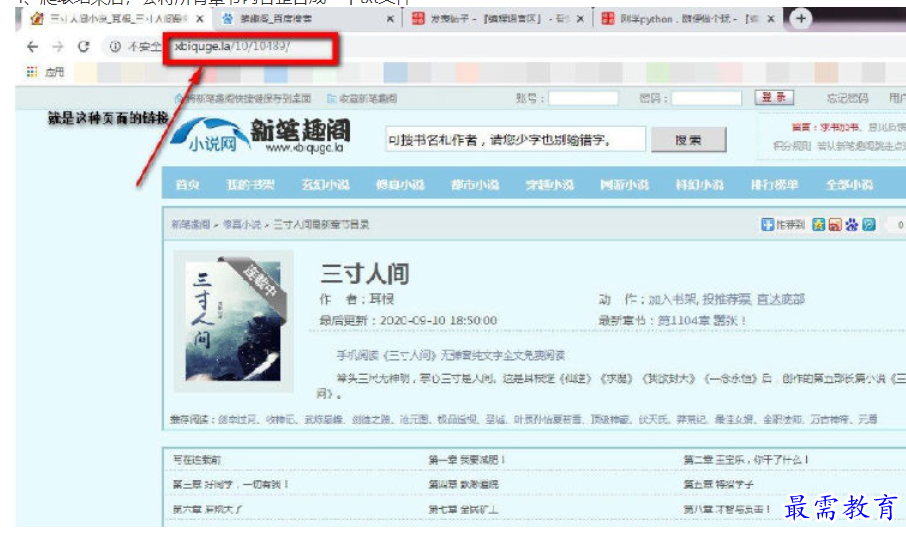Screen dimensions: 906x539
Task: Click the password (密码) input field
Action: pos(706,99)
